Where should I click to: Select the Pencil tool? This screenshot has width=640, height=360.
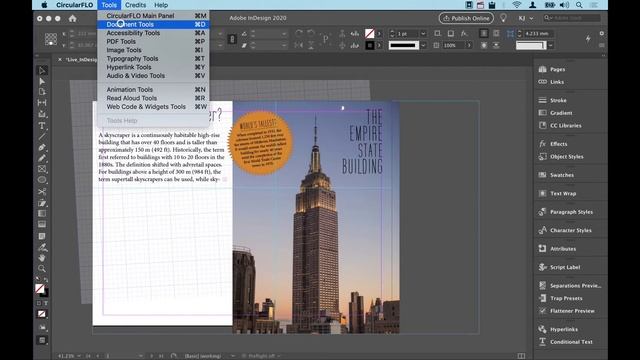tap(42, 158)
